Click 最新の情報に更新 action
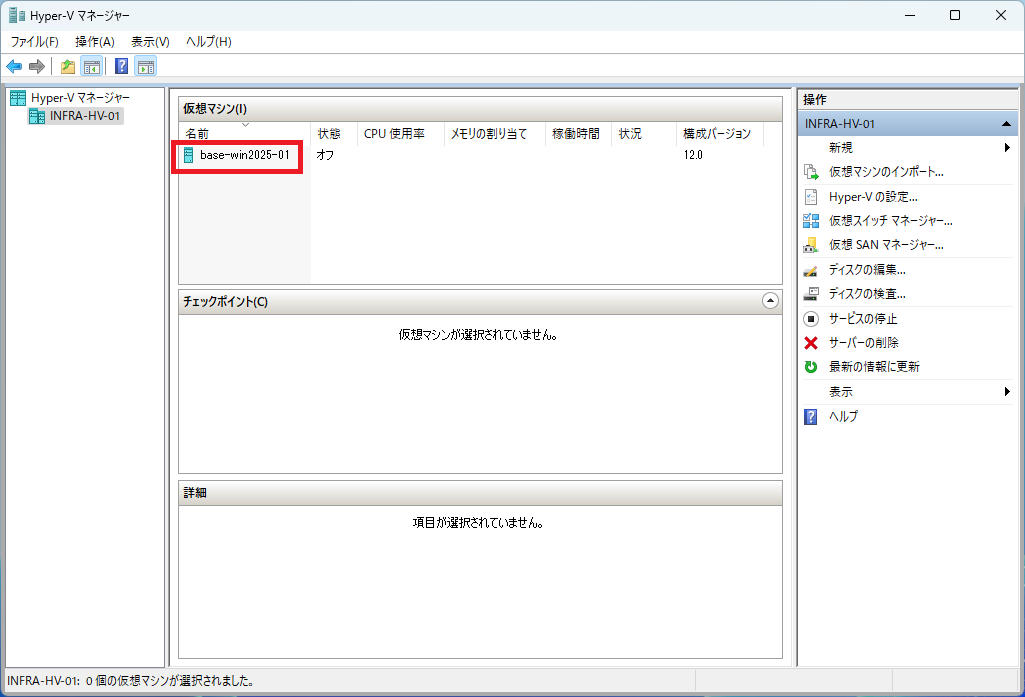Image resolution: width=1025 pixels, height=697 pixels. (874, 367)
